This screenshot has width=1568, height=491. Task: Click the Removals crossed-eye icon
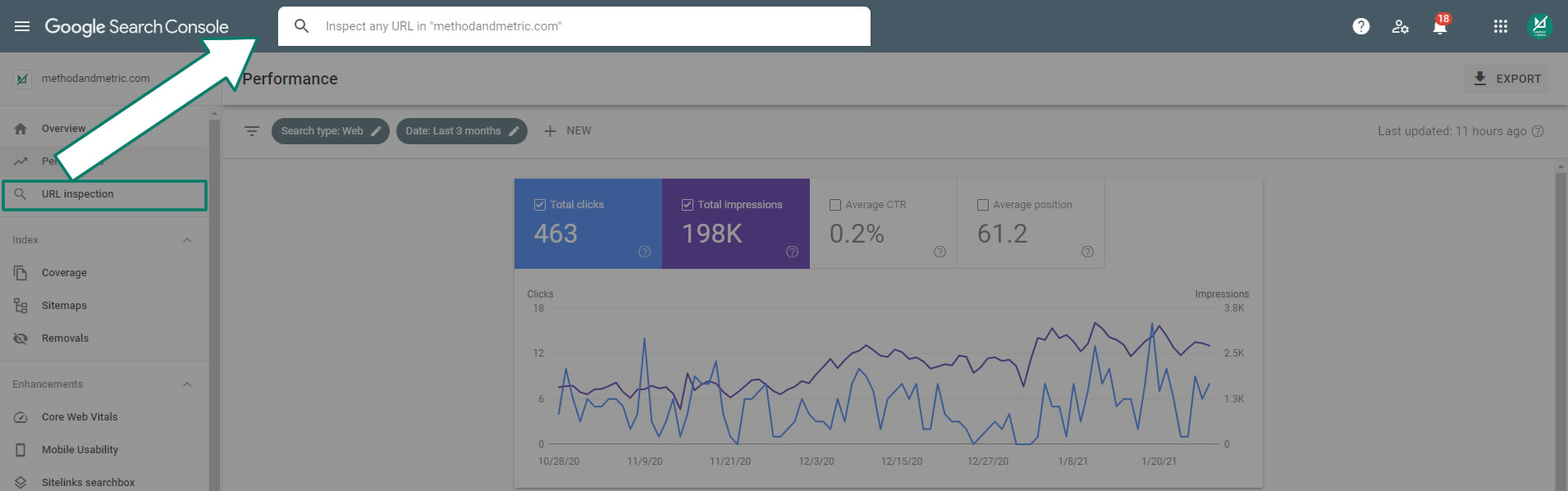(21, 339)
